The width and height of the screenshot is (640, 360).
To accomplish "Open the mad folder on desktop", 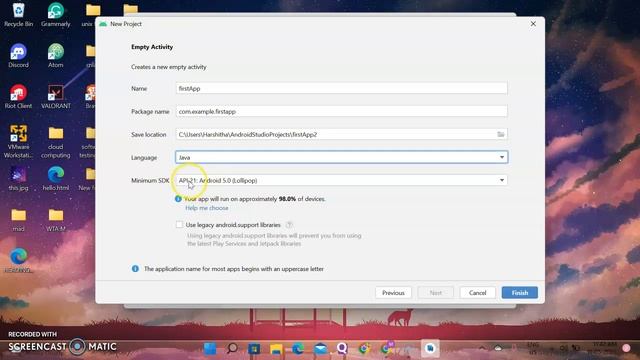I will (x=18, y=220).
